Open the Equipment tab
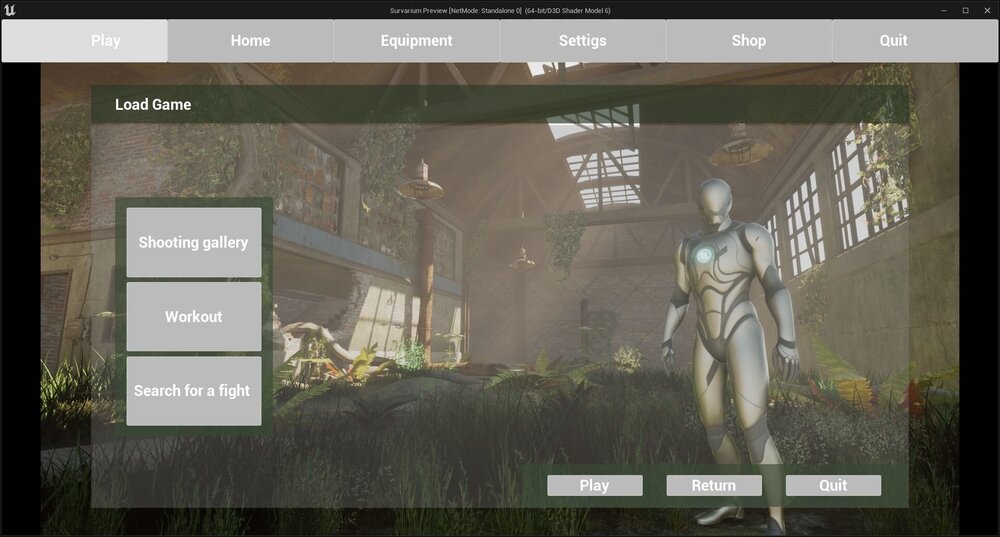This screenshot has height=537, width=1000. 416,41
